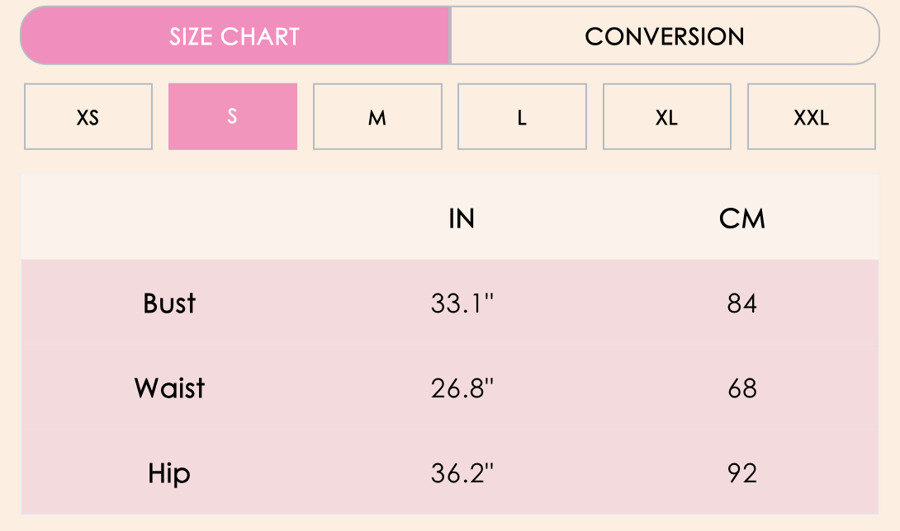Click the Hip row label

pyautogui.click(x=169, y=473)
